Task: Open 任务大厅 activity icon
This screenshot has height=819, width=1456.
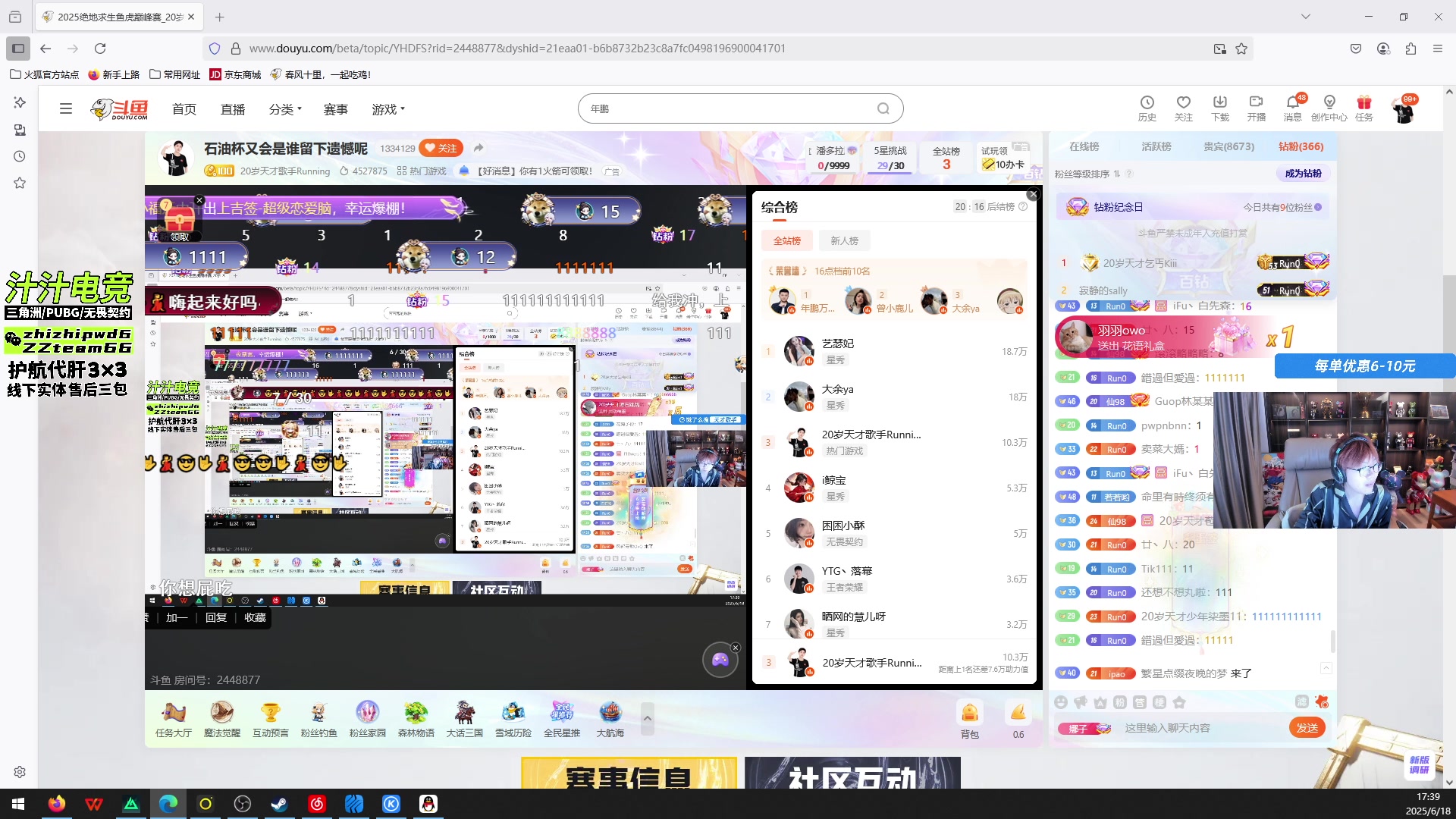Action: [x=174, y=719]
